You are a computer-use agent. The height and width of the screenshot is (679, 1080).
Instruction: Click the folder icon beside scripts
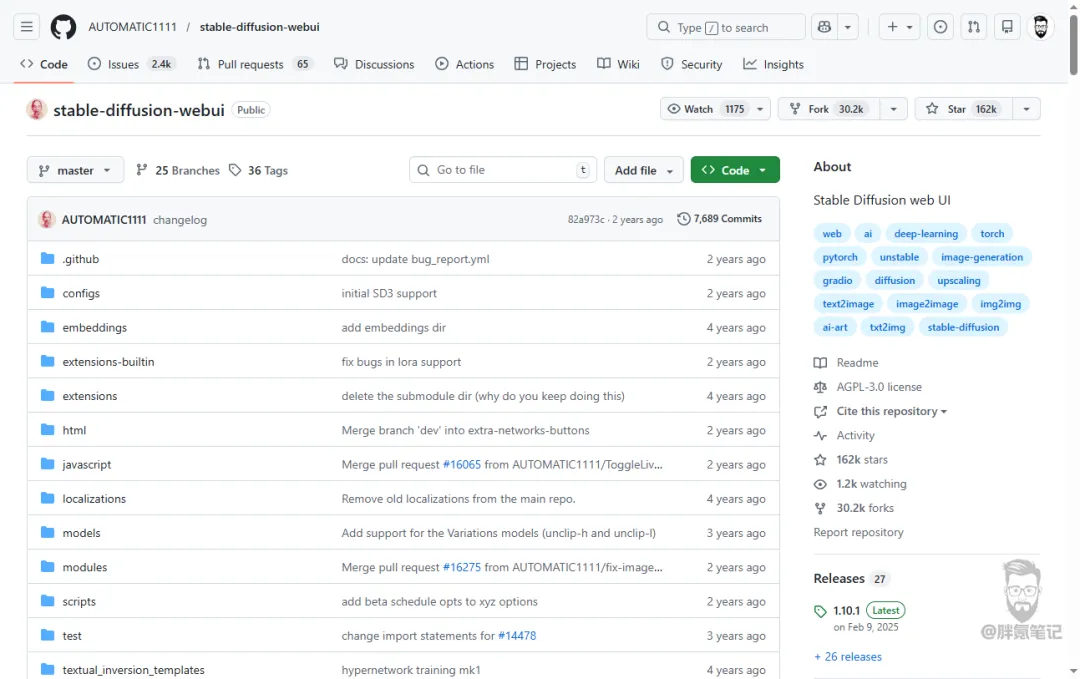[x=48, y=601]
